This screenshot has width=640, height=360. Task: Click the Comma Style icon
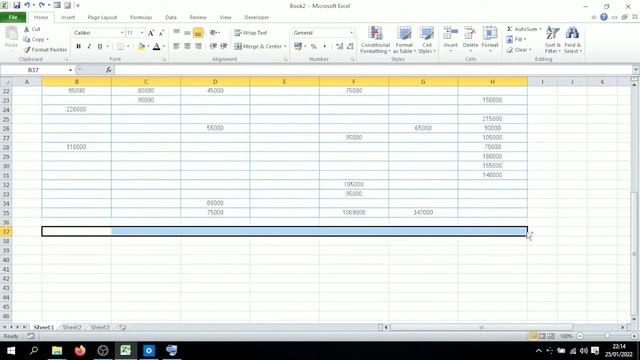(324, 46)
